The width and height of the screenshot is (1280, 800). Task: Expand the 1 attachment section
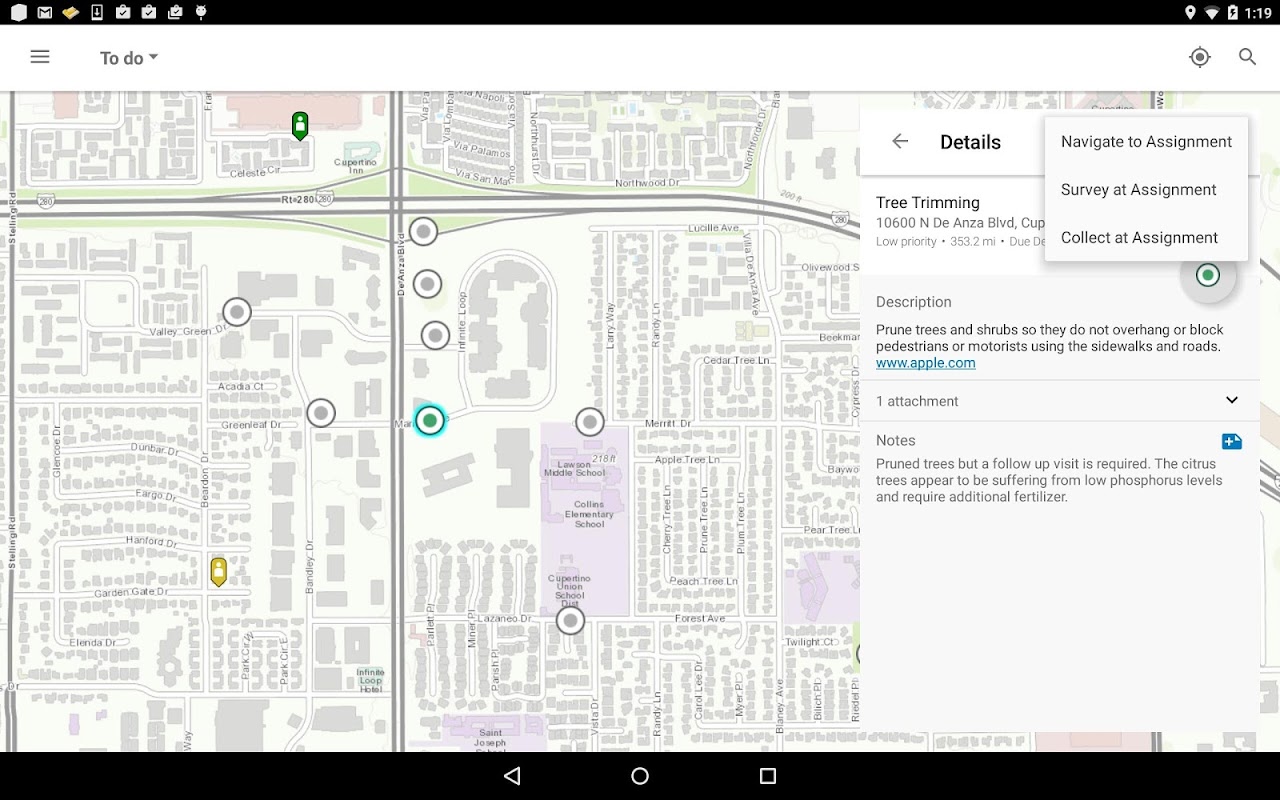pos(1060,400)
